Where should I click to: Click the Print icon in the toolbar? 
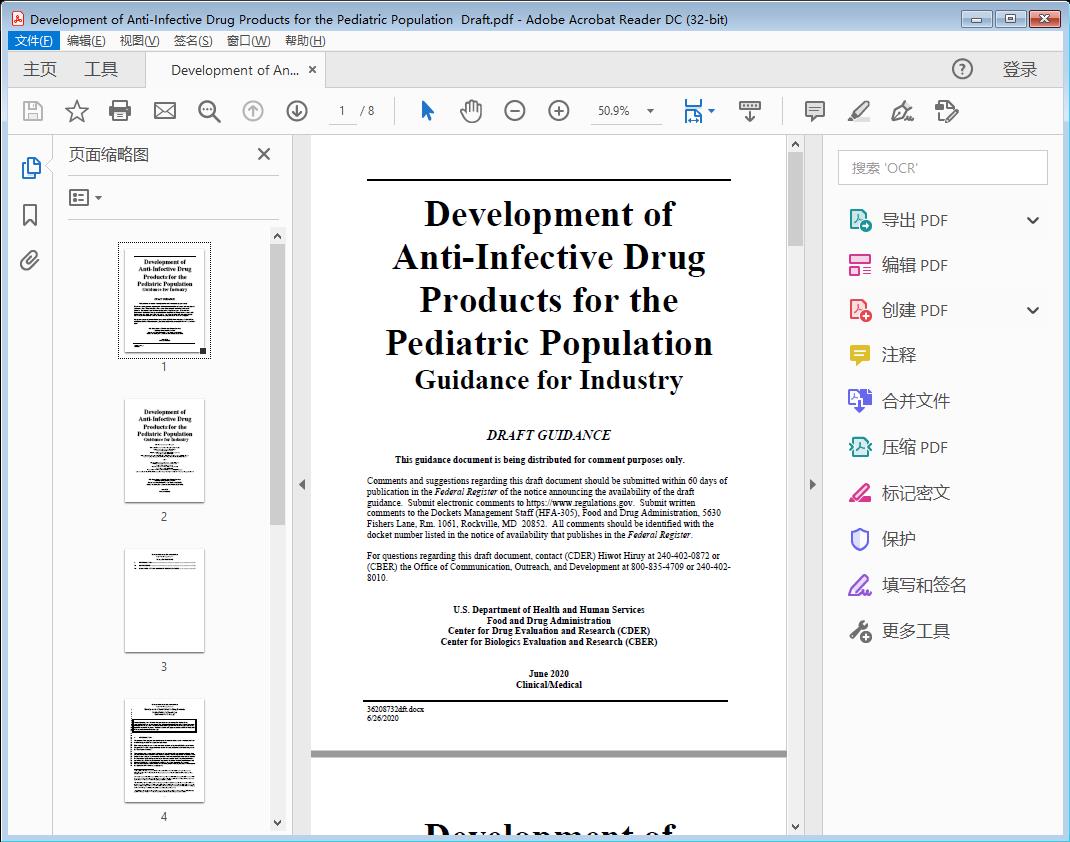[120, 110]
